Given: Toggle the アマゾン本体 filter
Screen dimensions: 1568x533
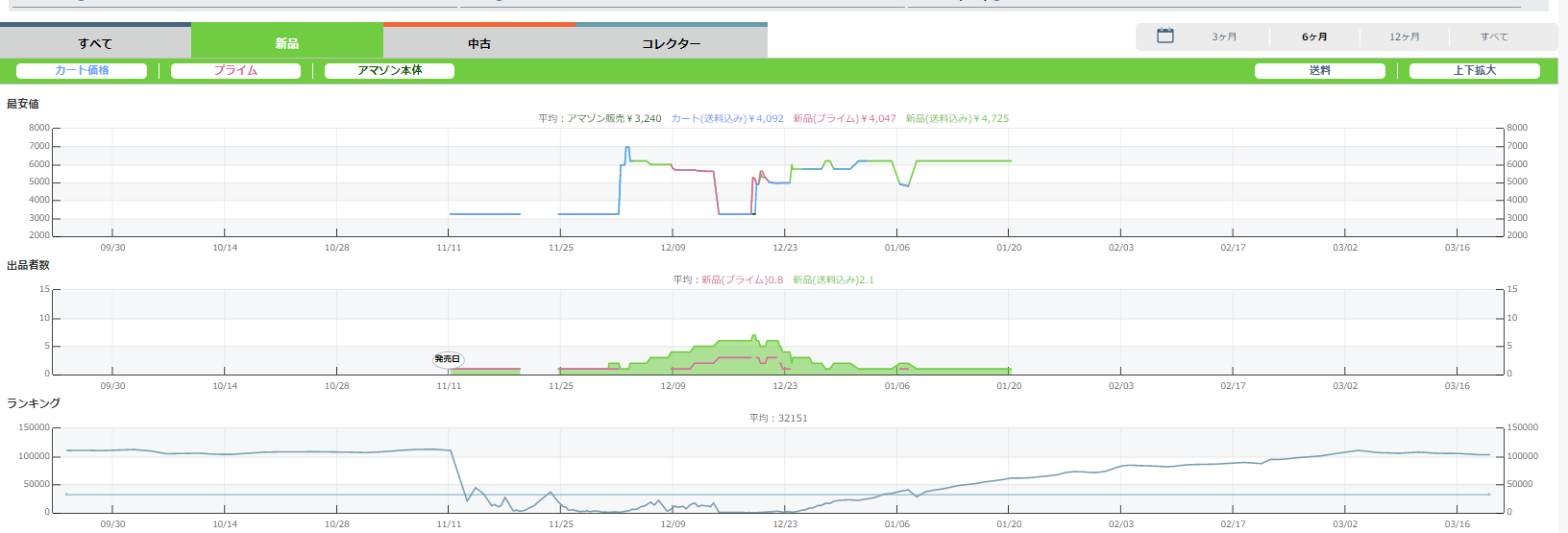Looking at the screenshot, I should 389,71.
